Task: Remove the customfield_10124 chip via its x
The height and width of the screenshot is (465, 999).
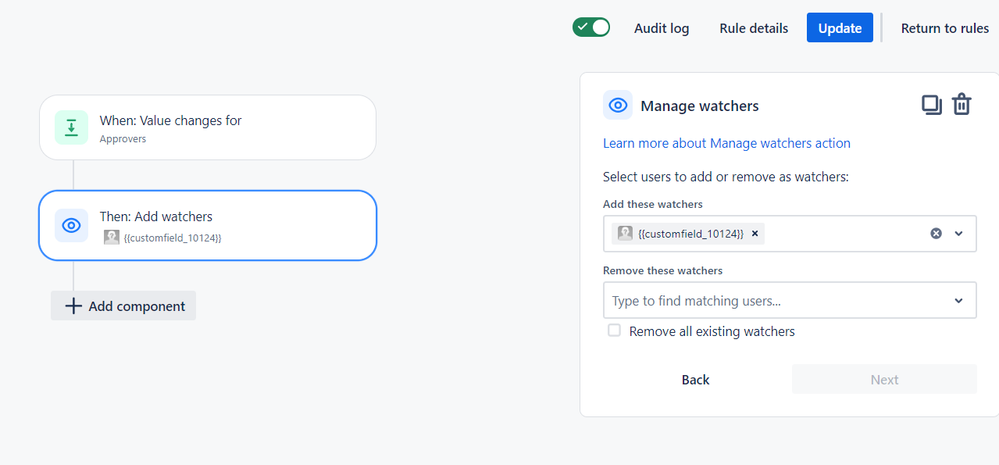Action: click(755, 234)
